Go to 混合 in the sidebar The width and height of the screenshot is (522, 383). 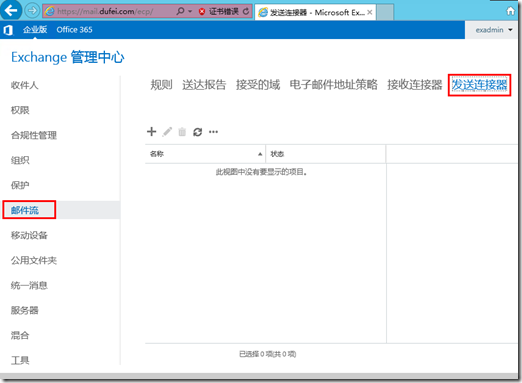point(20,335)
